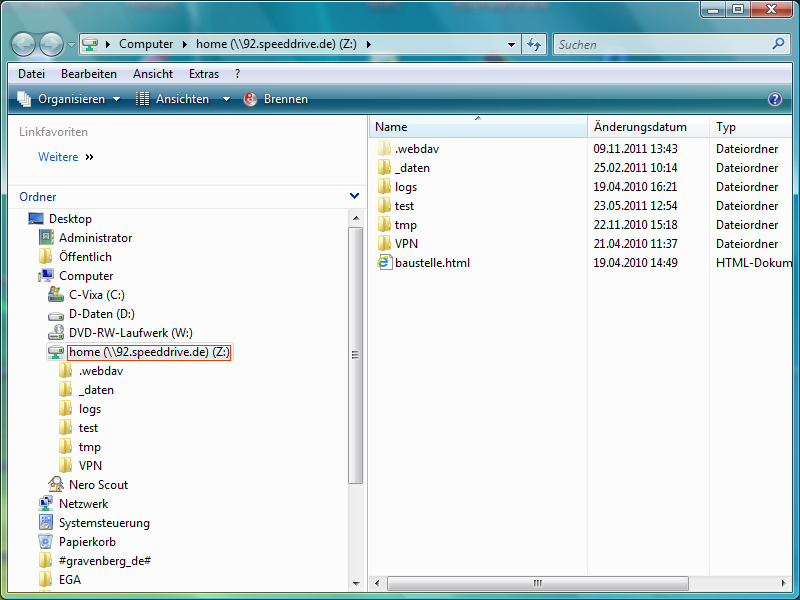Click the Weitere link in Linkfavoriten

(58, 157)
